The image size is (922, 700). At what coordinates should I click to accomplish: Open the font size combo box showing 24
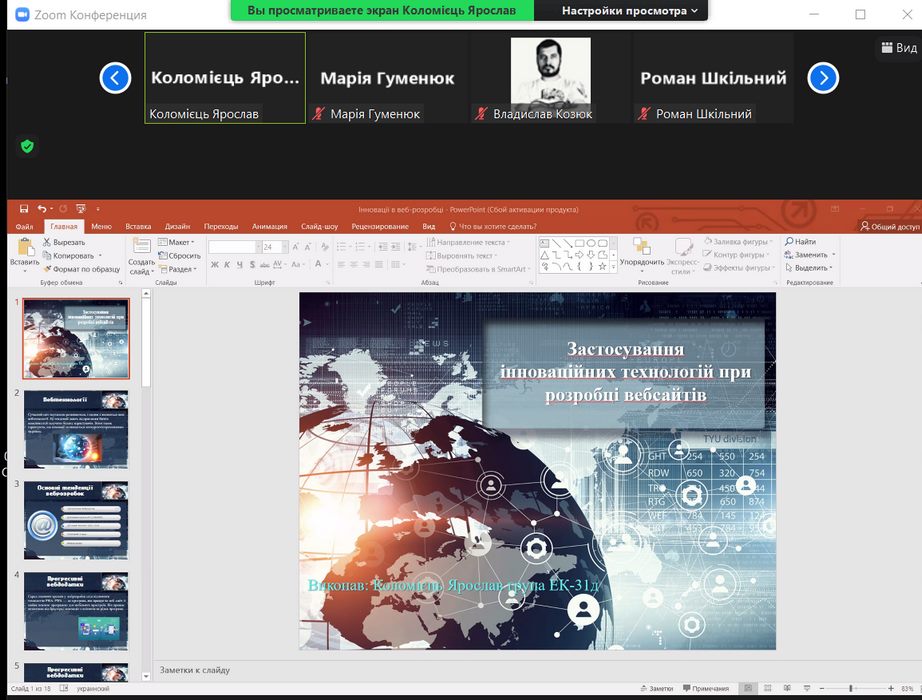tap(271, 247)
